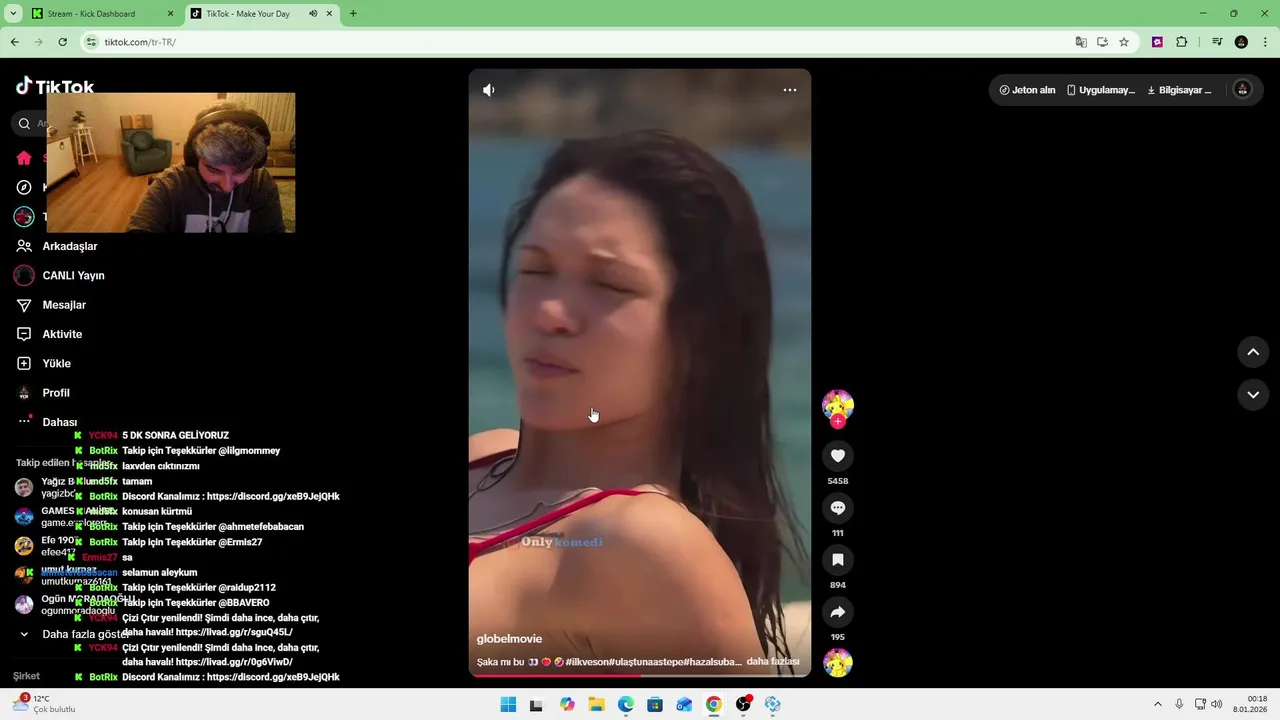1280x720 pixels.
Task: Open the volume control in system tray
Action: (x=1217, y=704)
